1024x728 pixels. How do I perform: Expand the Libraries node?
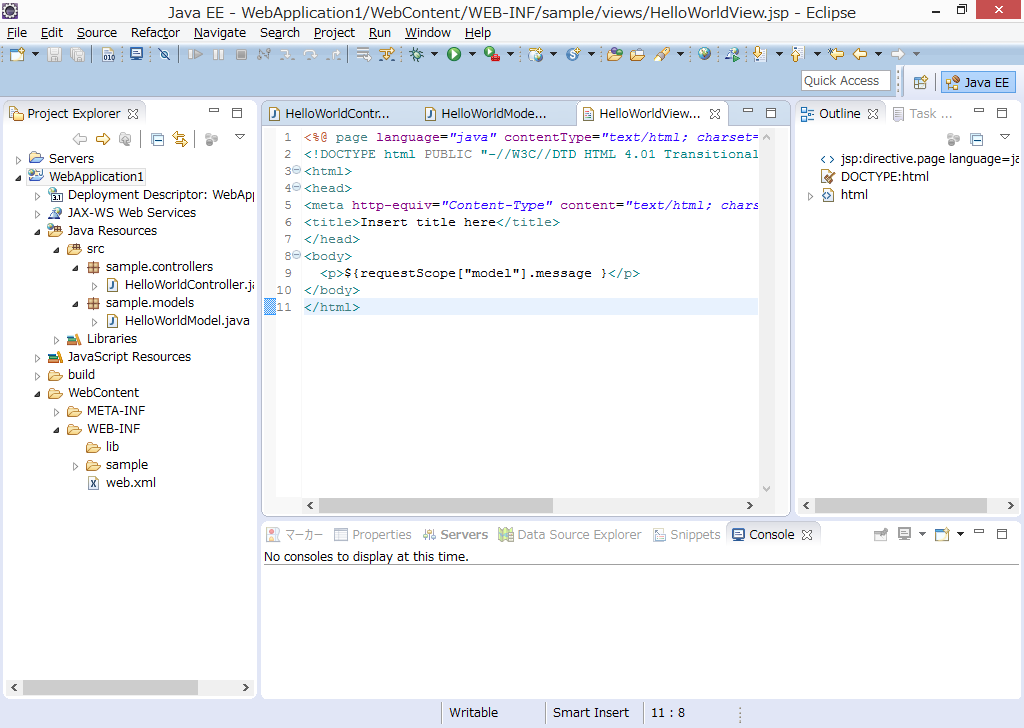[x=56, y=340]
